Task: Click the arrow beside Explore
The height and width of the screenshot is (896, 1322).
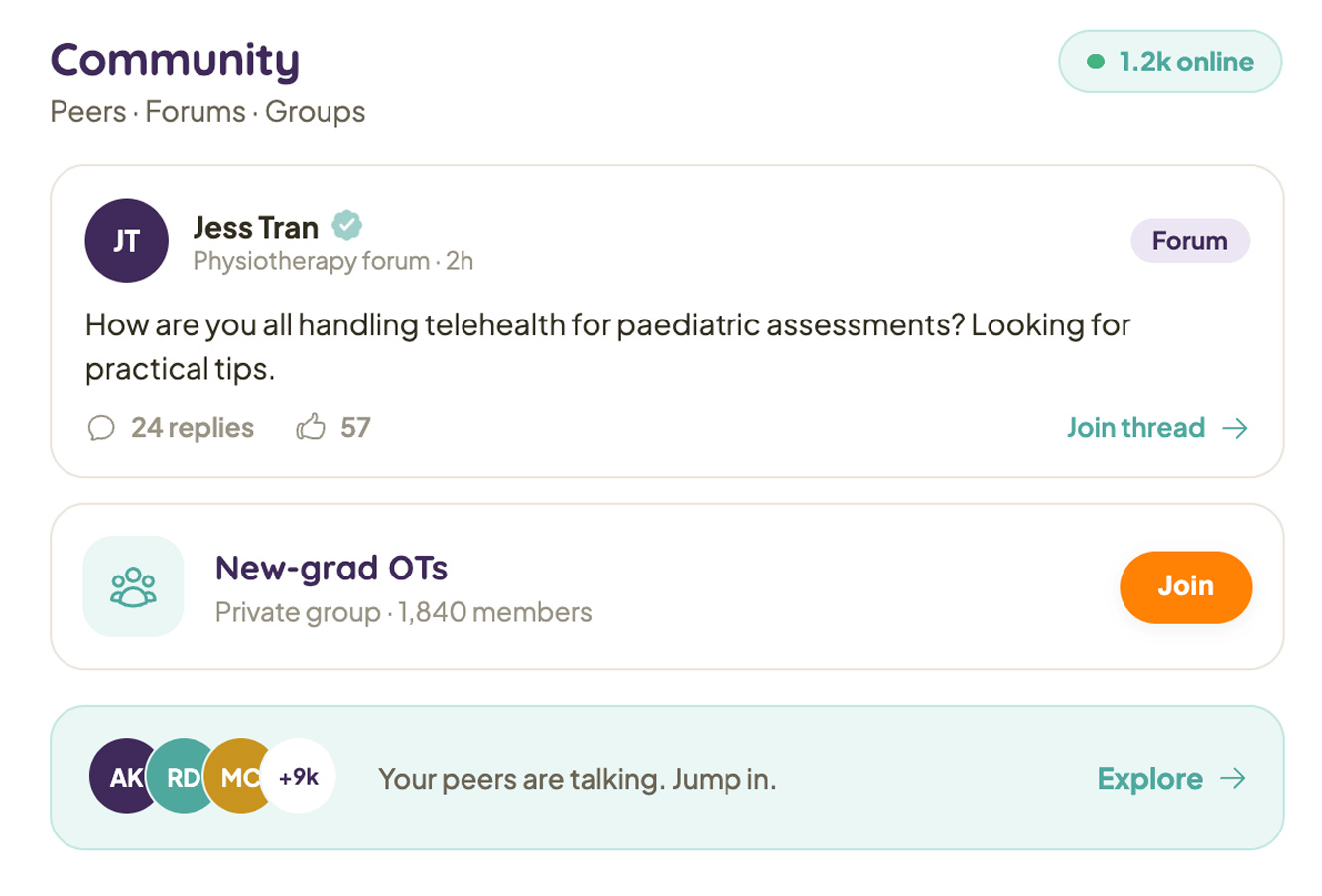Action: click(1233, 779)
